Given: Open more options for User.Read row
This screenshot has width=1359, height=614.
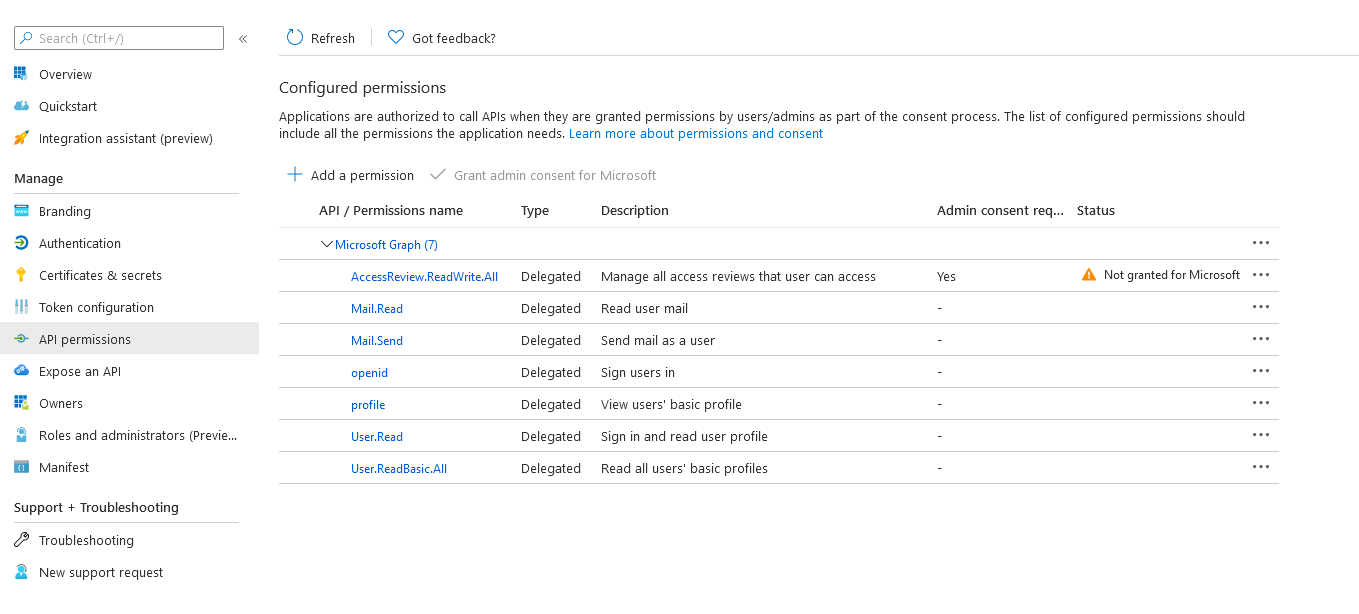Looking at the screenshot, I should (x=1261, y=435).
